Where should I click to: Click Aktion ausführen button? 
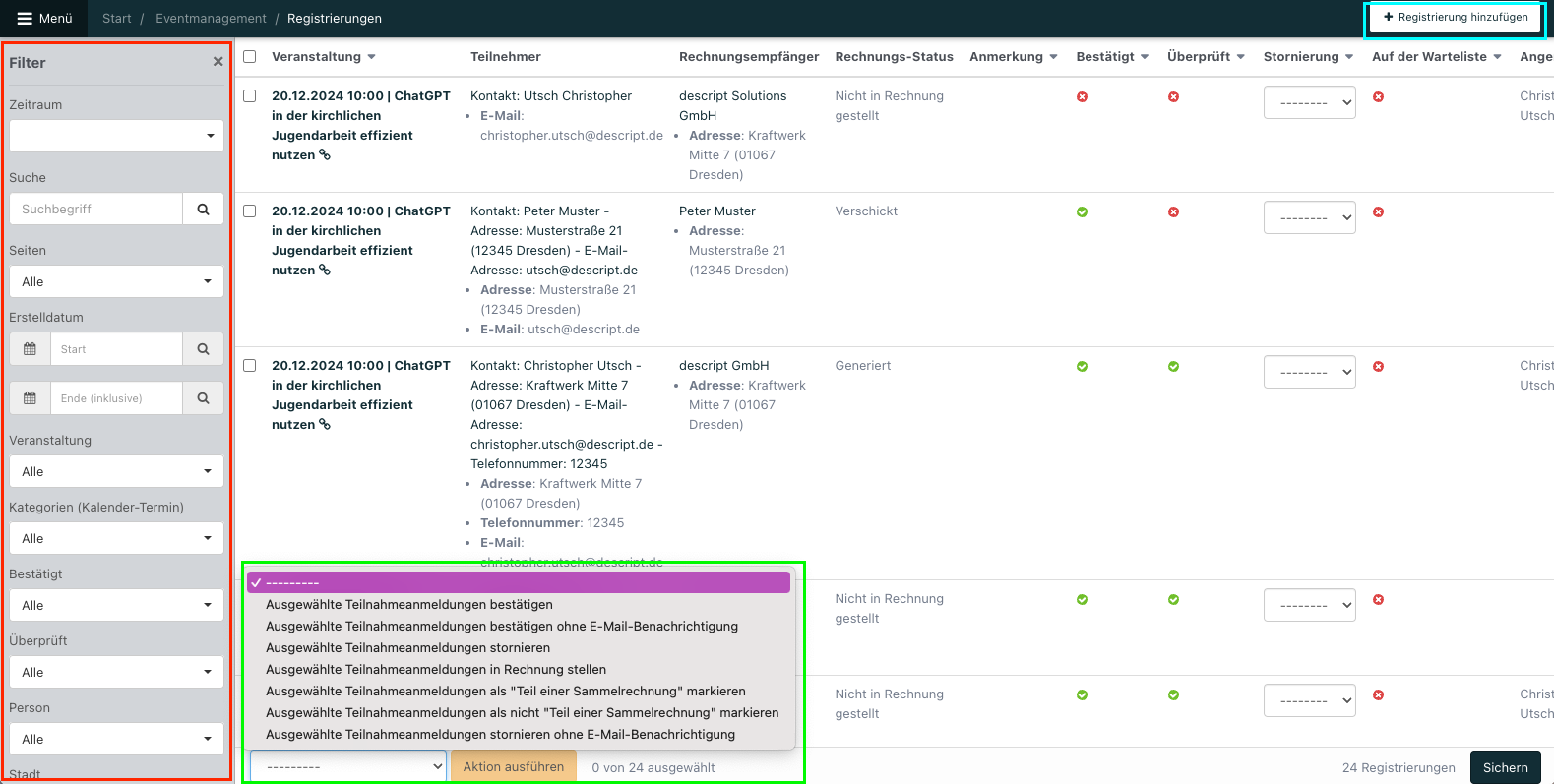(514, 766)
